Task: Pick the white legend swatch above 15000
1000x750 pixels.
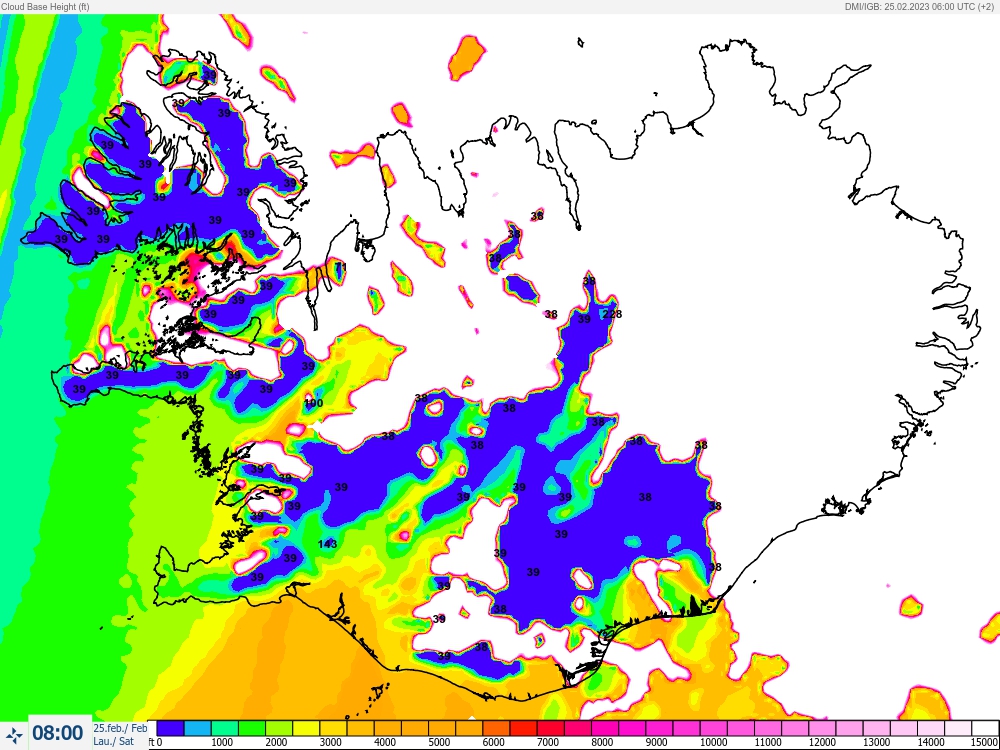Action: (985, 728)
